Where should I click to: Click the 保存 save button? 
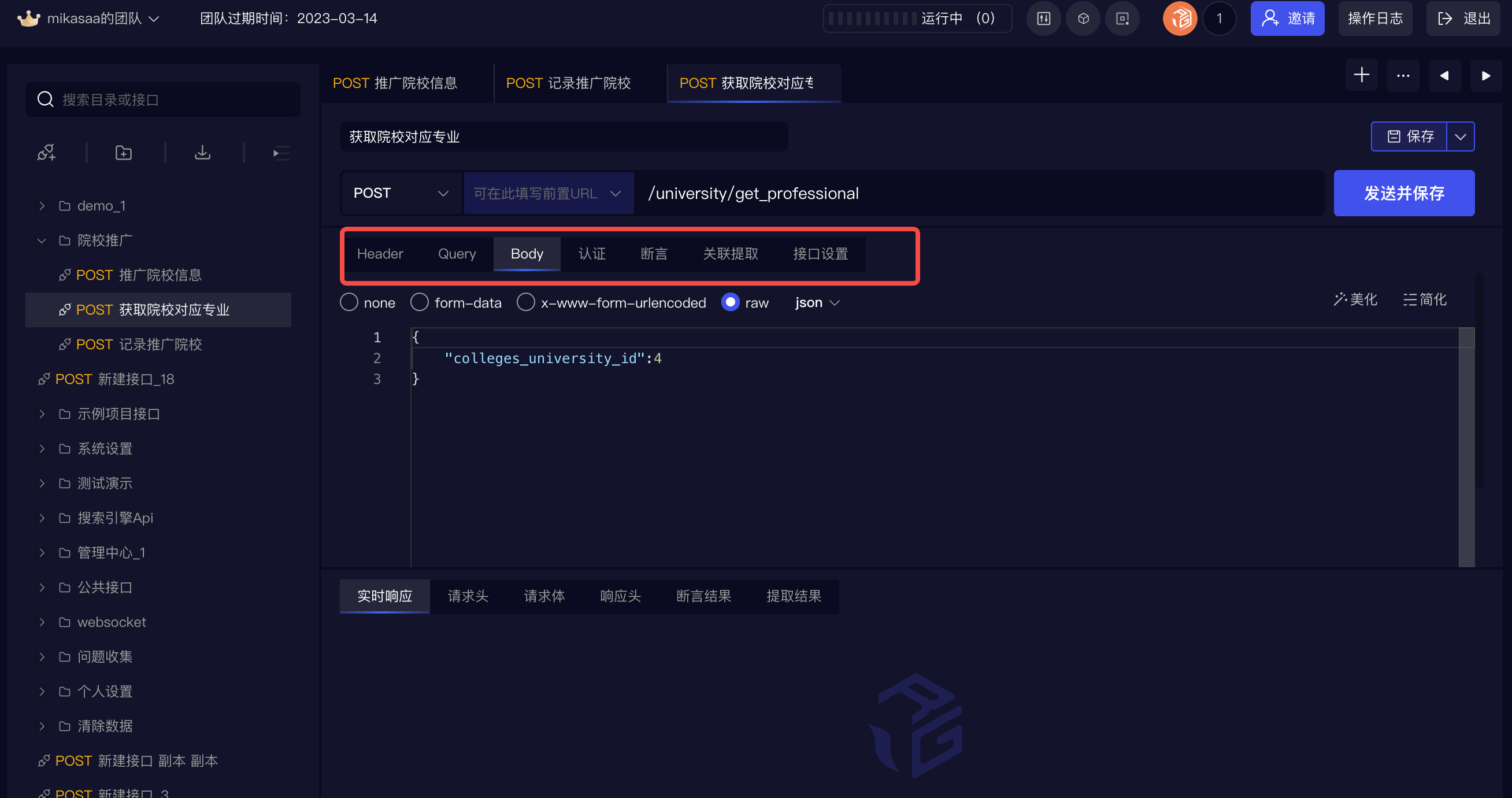pyautogui.click(x=1409, y=136)
